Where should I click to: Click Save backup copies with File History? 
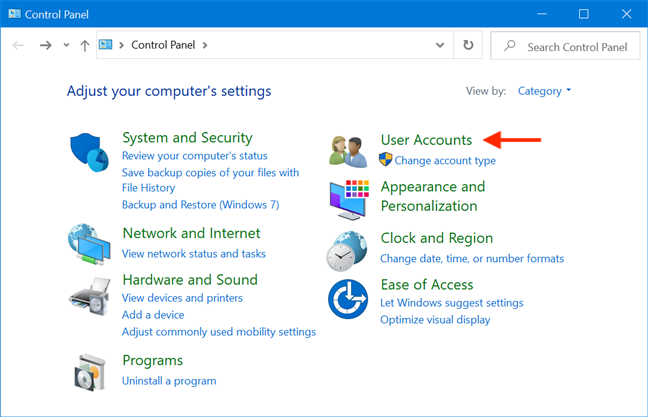tap(210, 180)
